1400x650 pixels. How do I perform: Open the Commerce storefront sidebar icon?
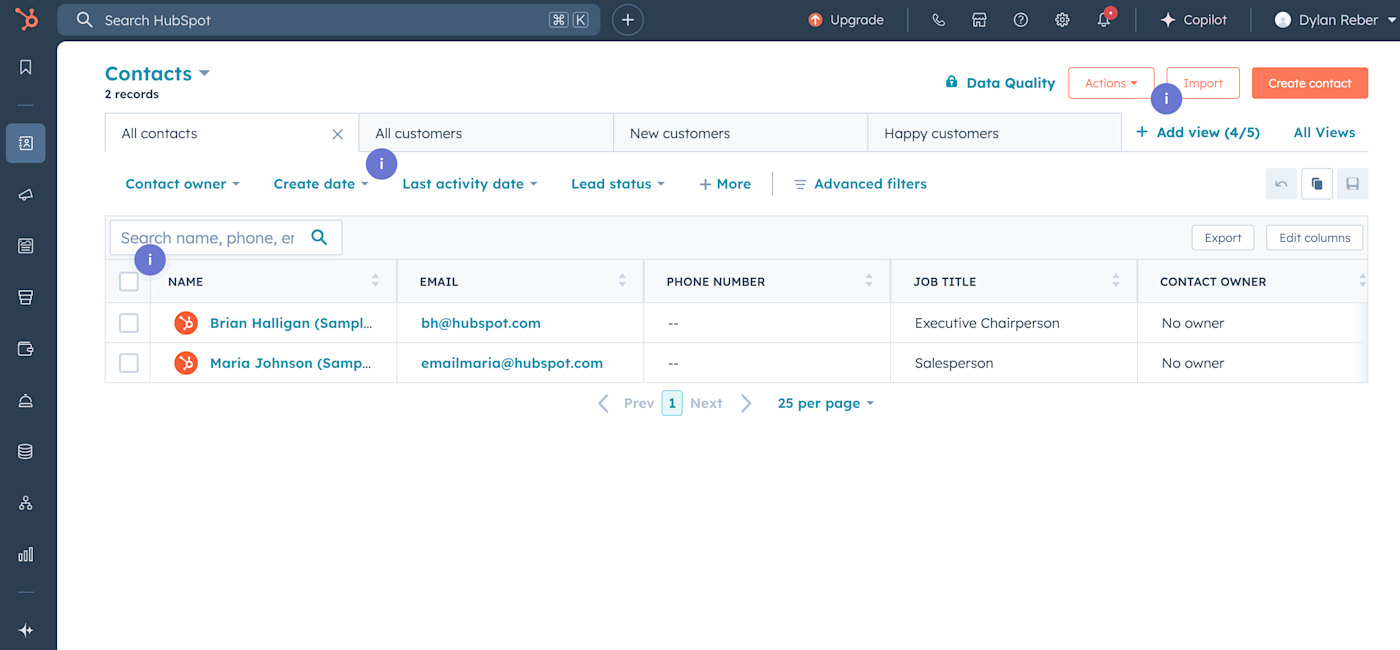pyautogui.click(x=26, y=297)
